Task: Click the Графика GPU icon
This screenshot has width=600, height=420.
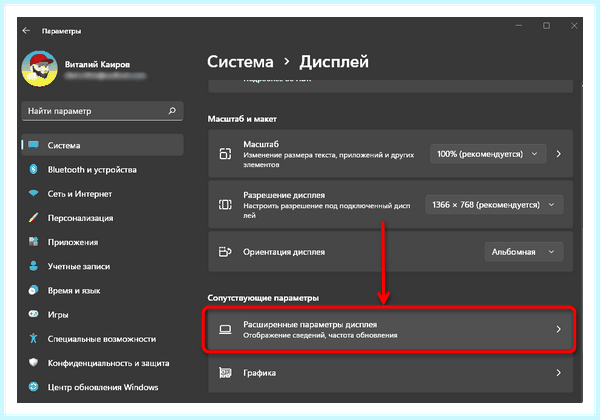Action: 225,372
